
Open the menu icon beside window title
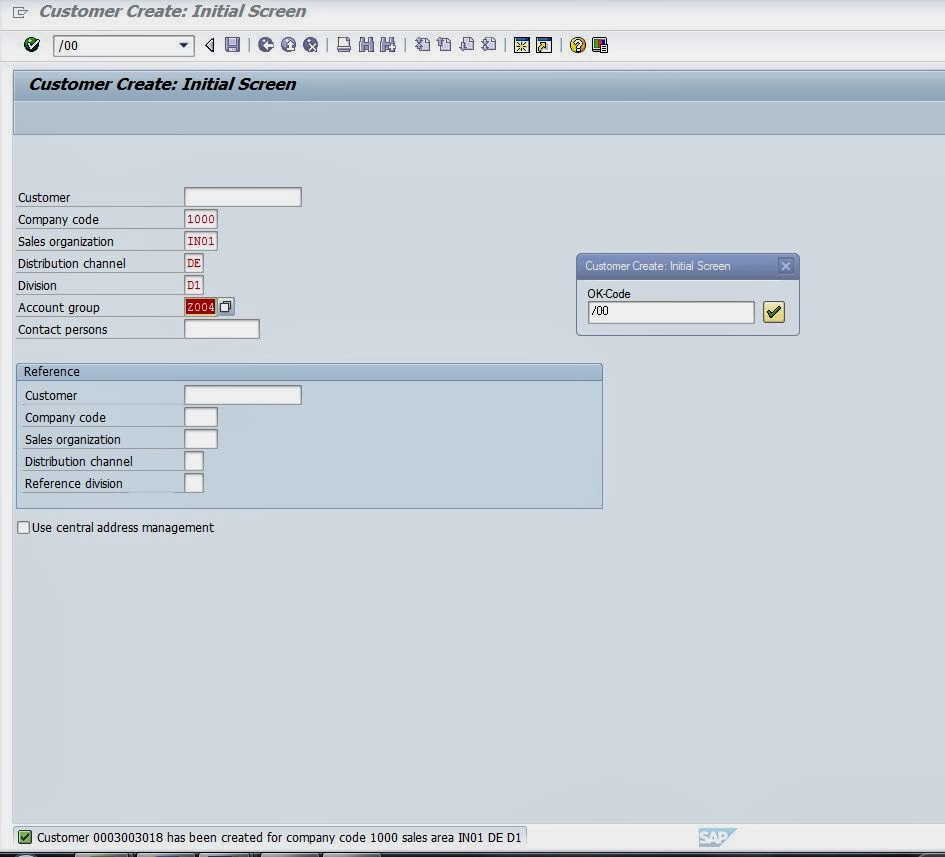[x=20, y=12]
